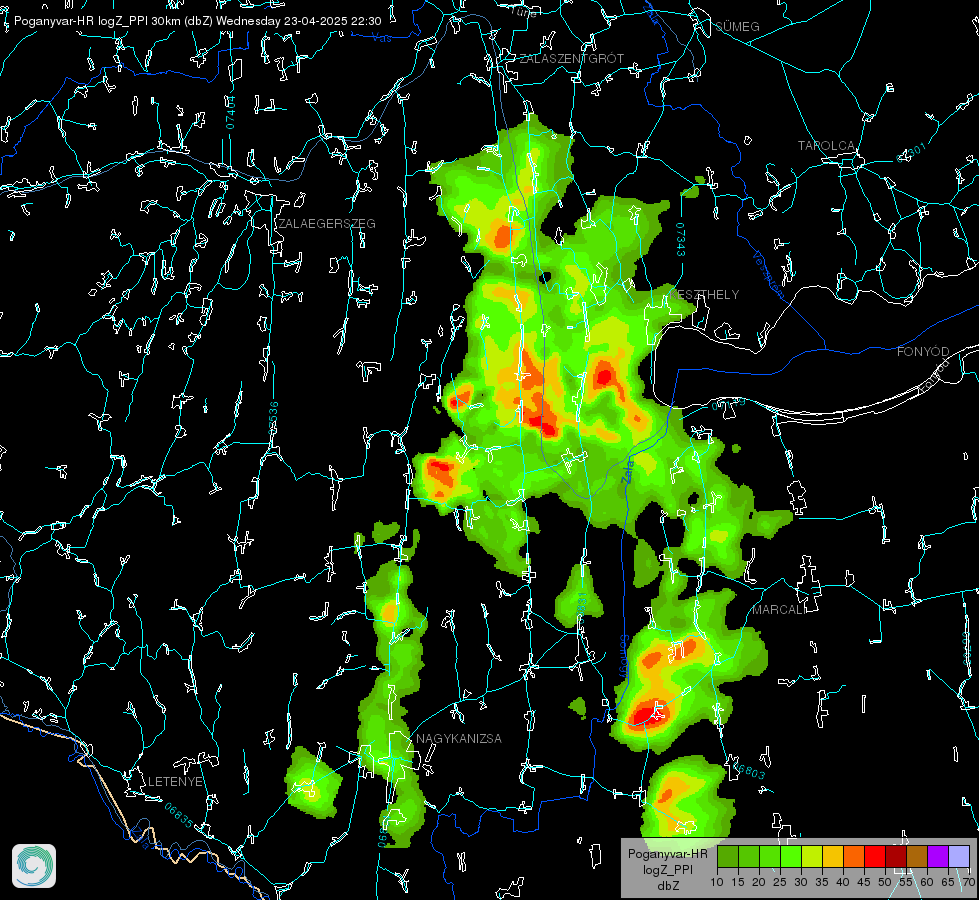979x900 pixels.
Task: Click the 06803 road number label
Action: point(749,769)
